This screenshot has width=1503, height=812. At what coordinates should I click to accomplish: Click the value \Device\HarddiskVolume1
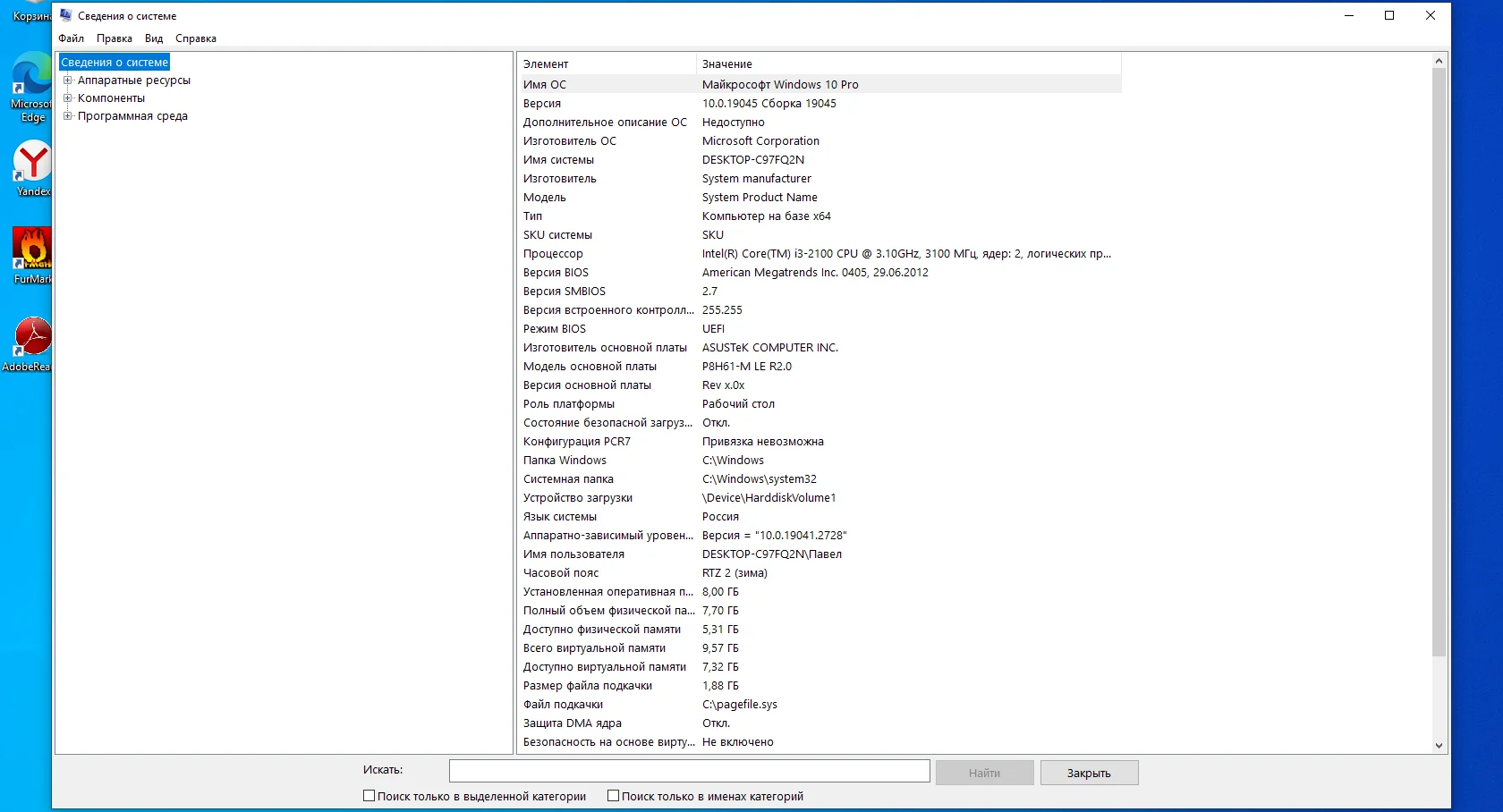coord(769,498)
